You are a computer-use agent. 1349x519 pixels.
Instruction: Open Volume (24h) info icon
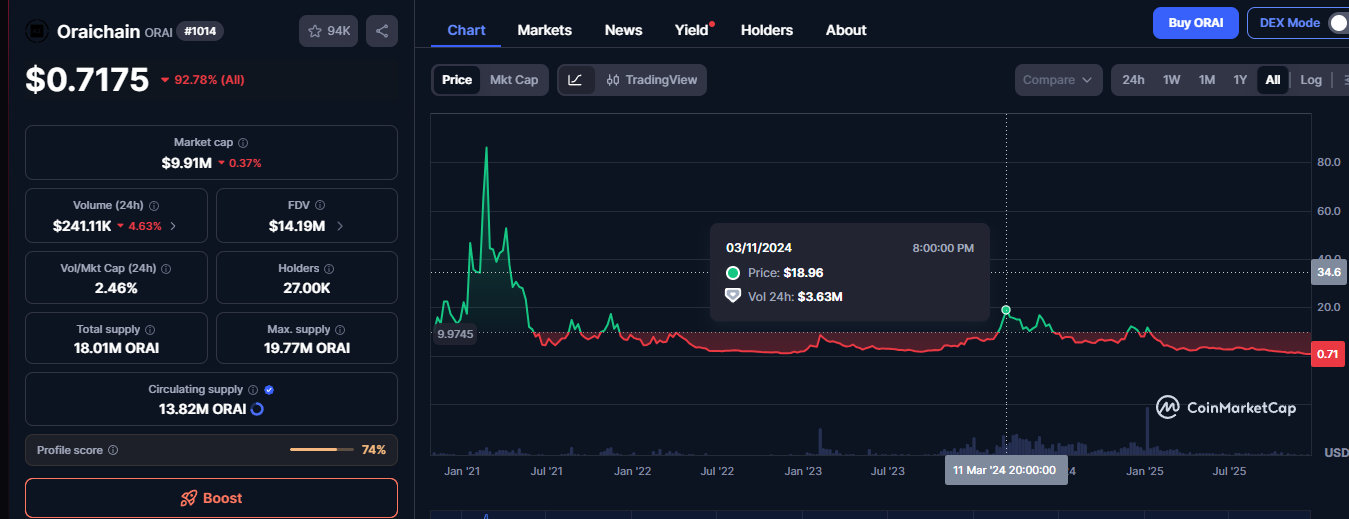153,205
